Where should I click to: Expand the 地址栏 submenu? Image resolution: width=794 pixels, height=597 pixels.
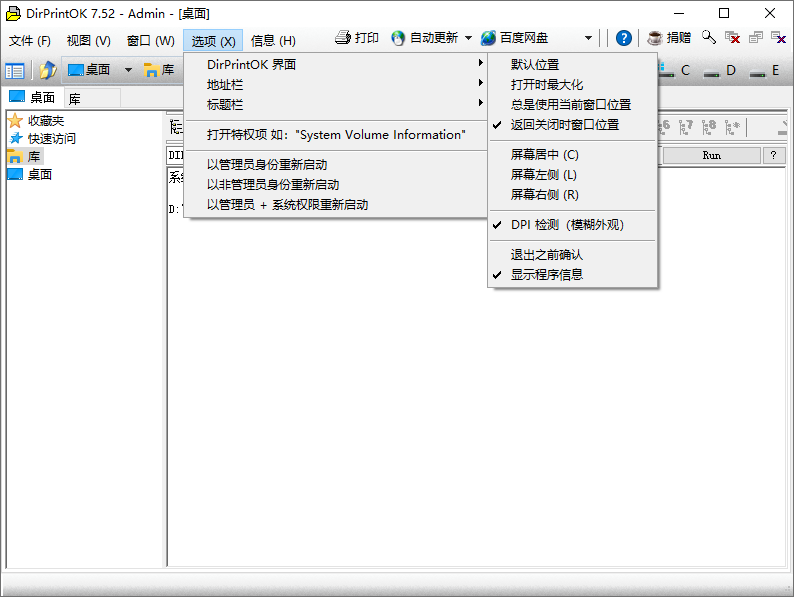coord(336,85)
